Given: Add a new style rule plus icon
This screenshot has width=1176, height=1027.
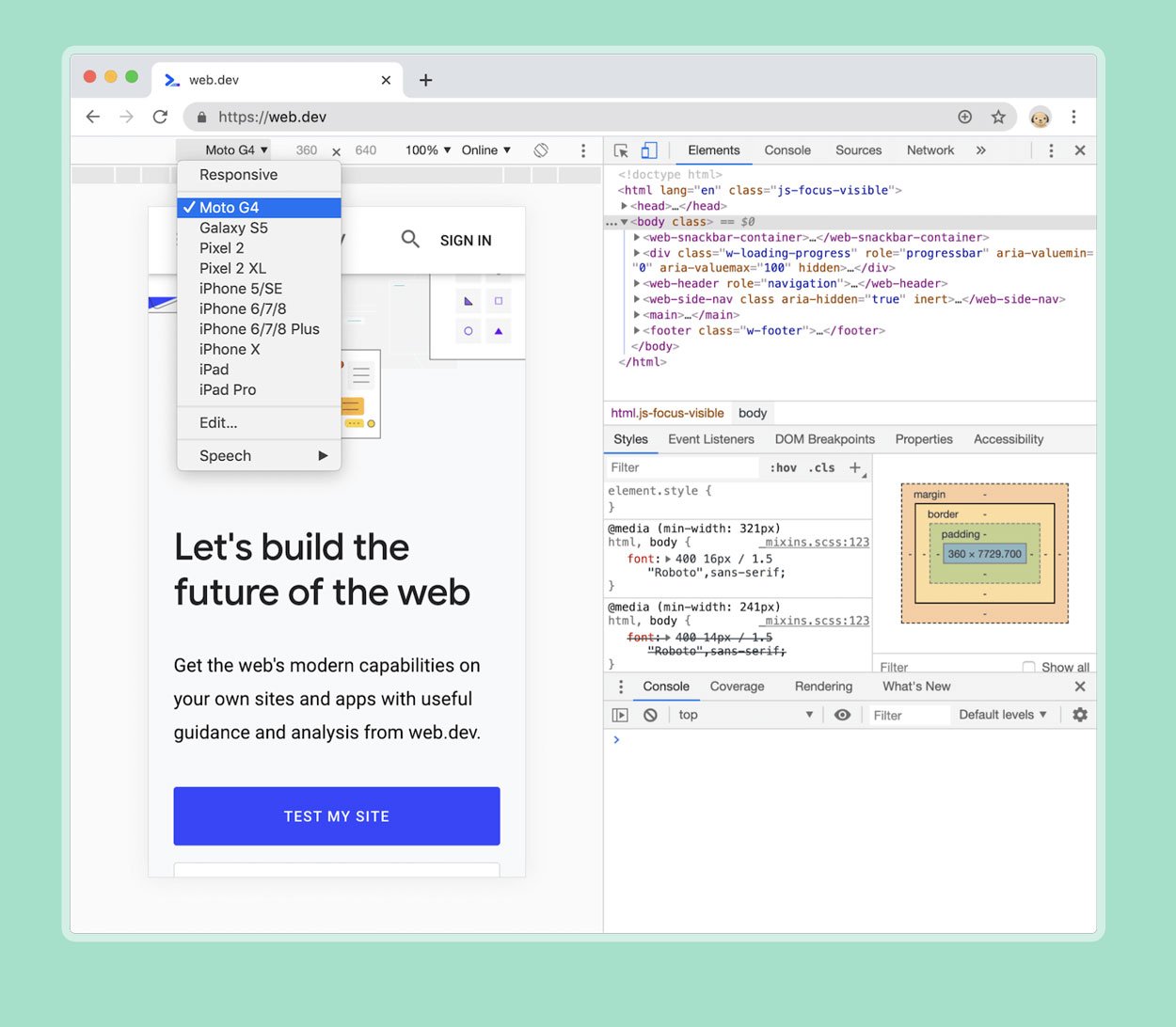Looking at the screenshot, I should click(x=855, y=467).
